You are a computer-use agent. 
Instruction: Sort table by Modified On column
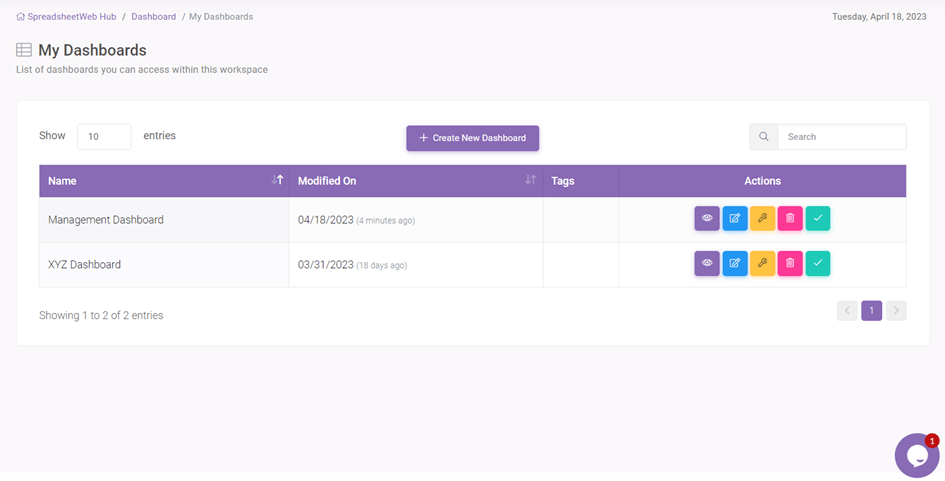pos(530,180)
